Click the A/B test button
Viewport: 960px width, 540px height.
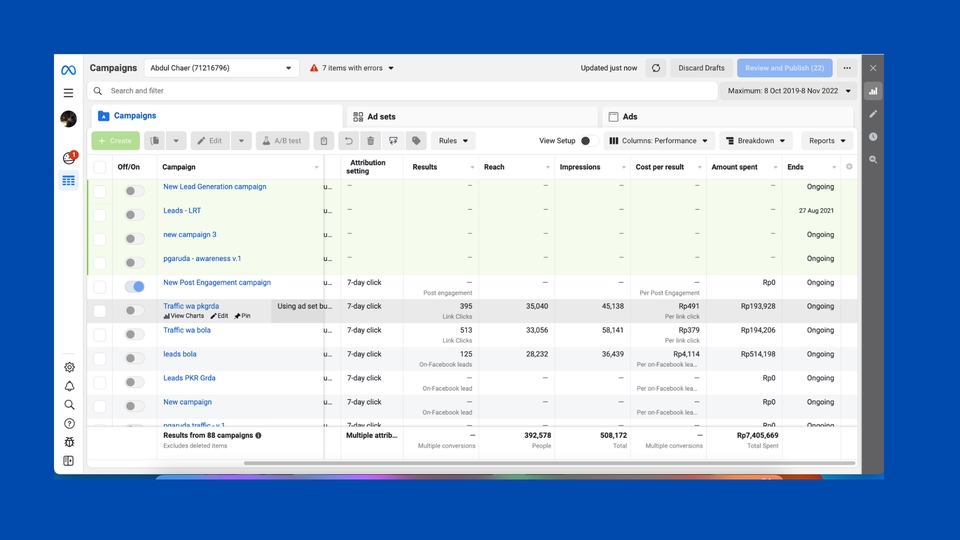click(x=282, y=141)
